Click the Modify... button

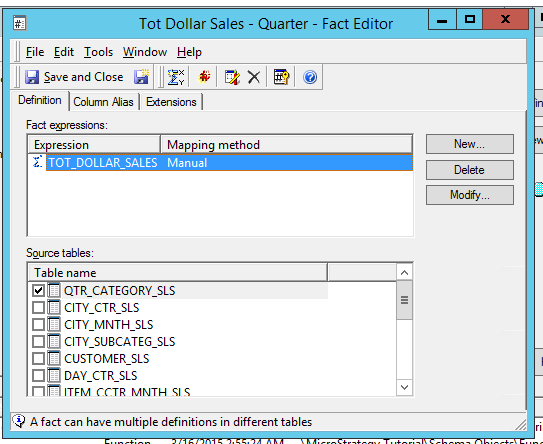[x=470, y=195]
